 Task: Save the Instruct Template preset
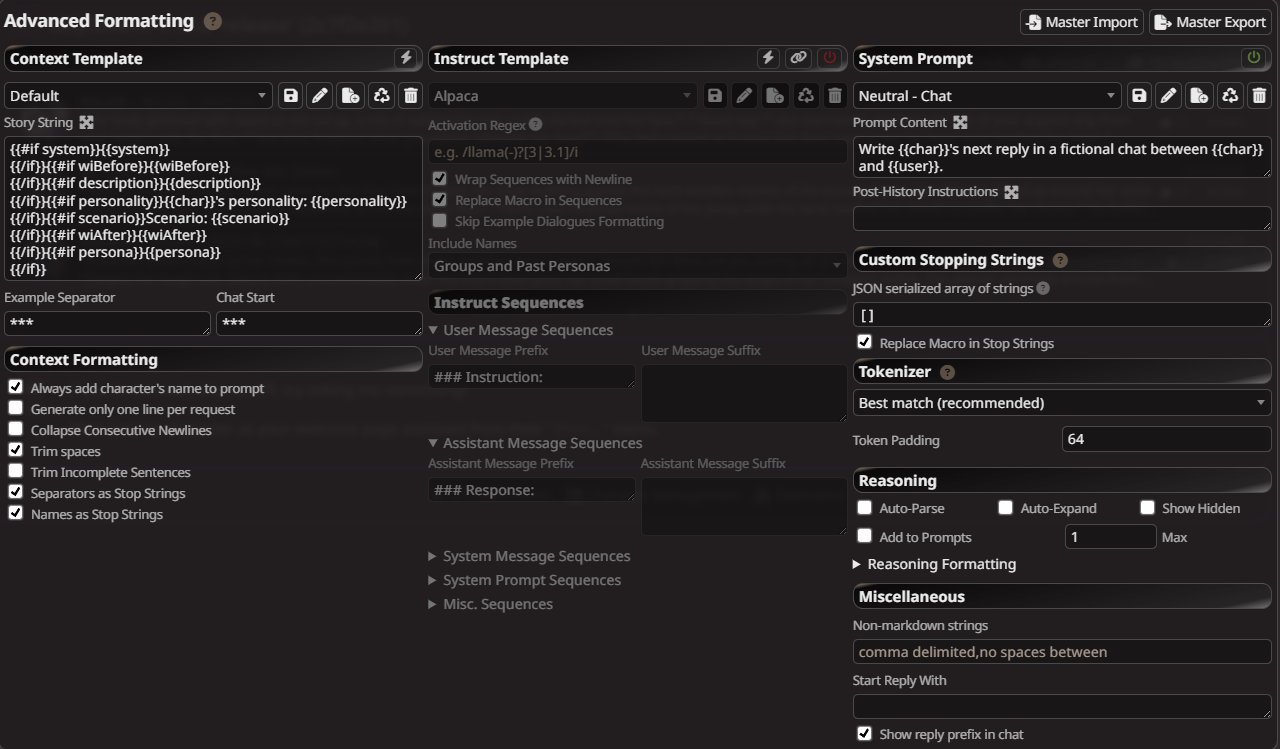(714, 96)
